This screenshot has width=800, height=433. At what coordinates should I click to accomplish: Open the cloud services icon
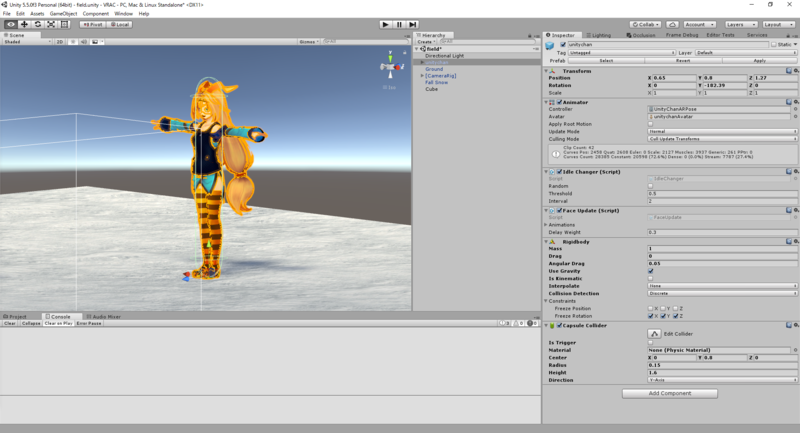(x=672, y=24)
